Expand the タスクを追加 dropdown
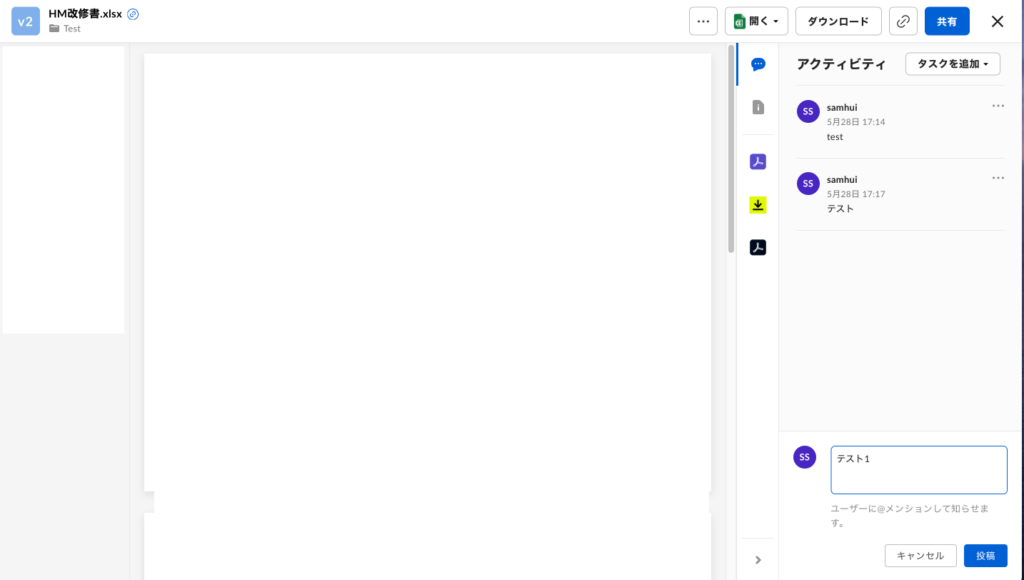The height and width of the screenshot is (580, 1024). click(952, 64)
